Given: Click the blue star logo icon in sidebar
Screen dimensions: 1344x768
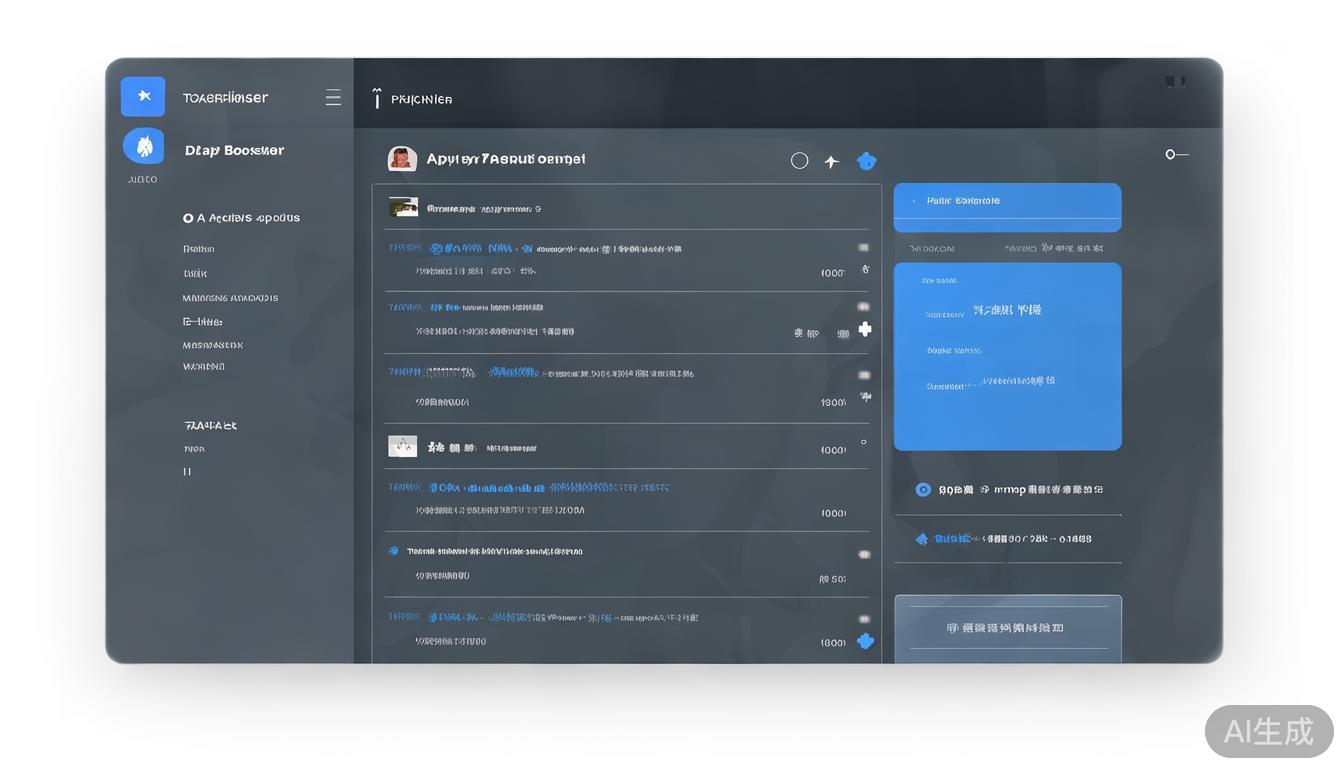Looking at the screenshot, I should pyautogui.click(x=143, y=96).
